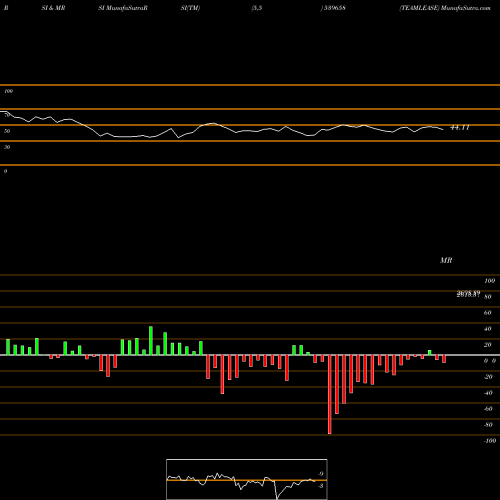Click the 100 label on MR axis

[x=489, y=281]
